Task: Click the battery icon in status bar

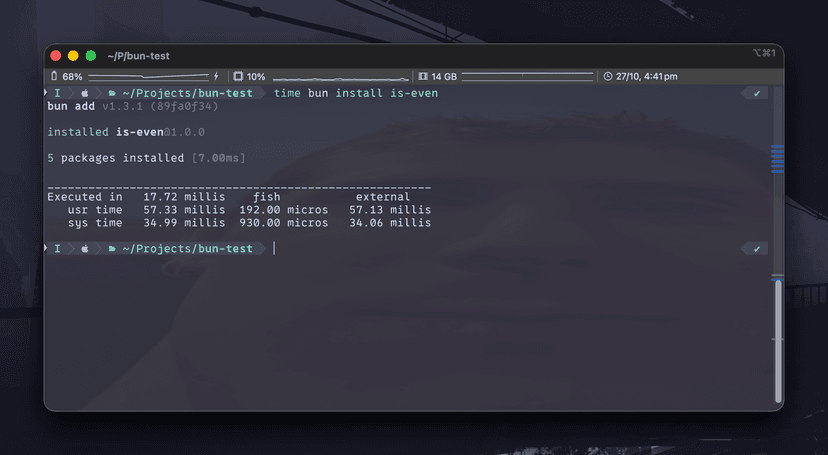Action: (x=54, y=77)
